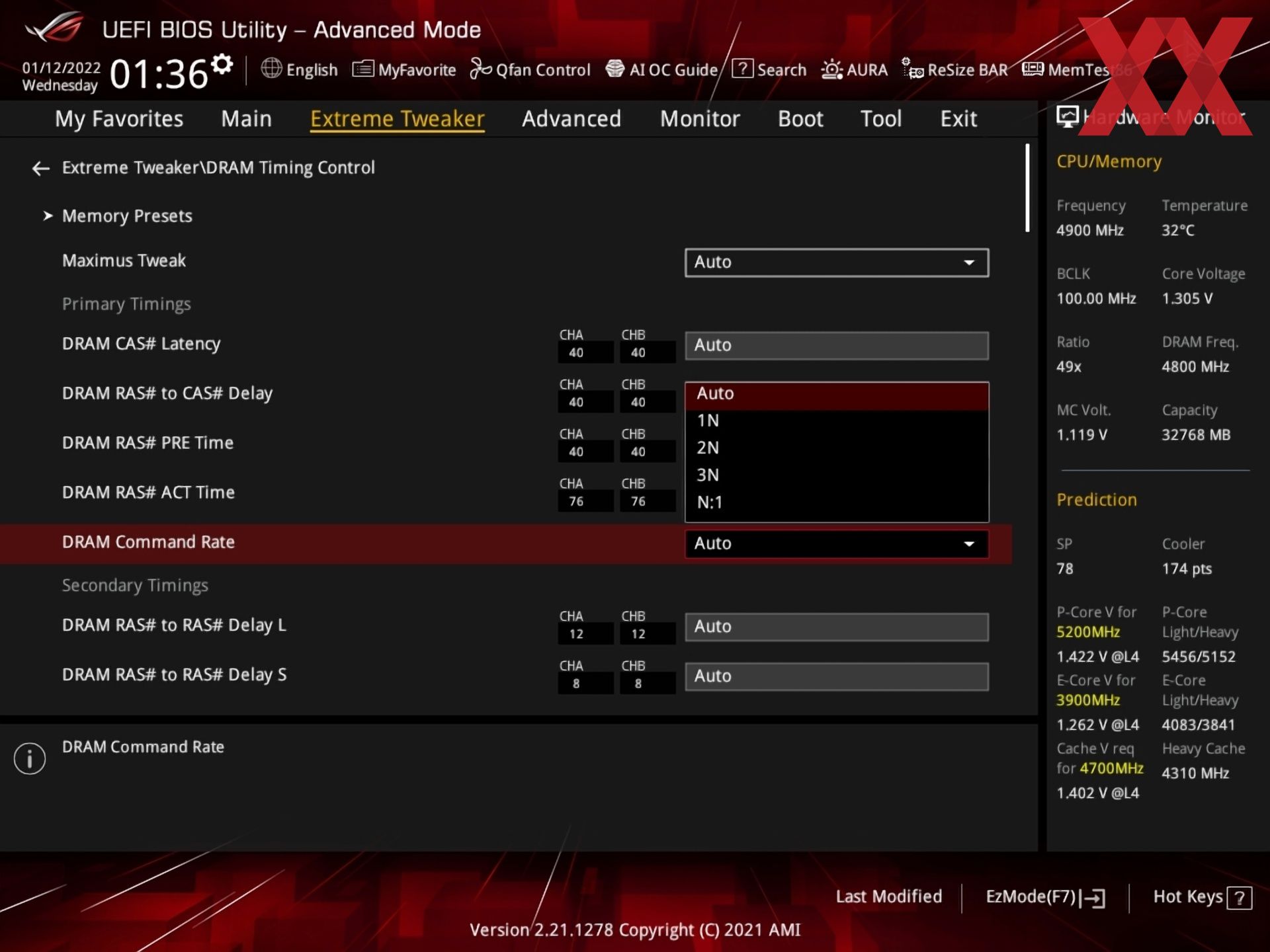Launch Qfan Control
This screenshot has width=1270, height=952.
(x=530, y=69)
